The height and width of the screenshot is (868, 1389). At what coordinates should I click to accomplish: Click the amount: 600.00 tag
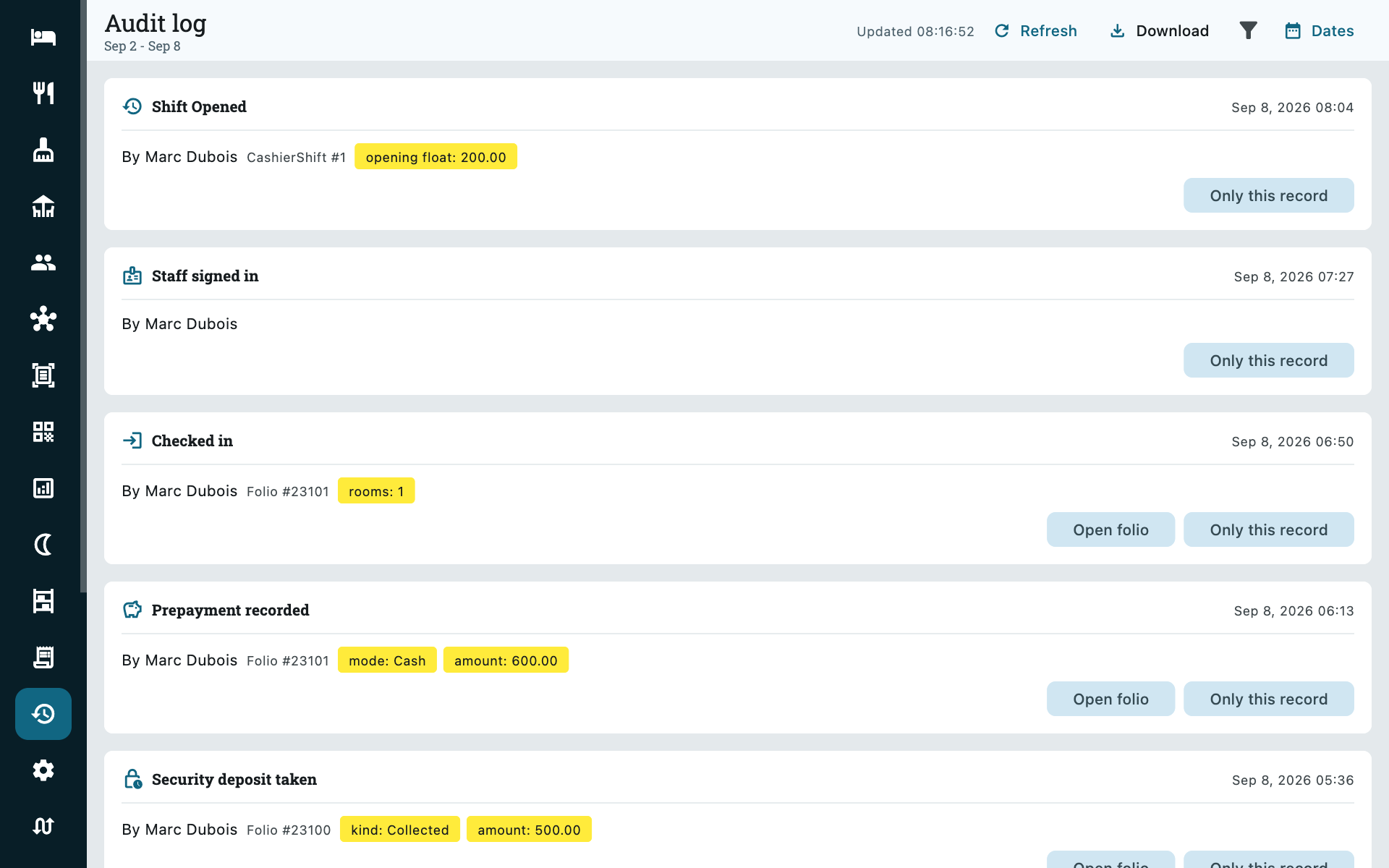click(506, 660)
